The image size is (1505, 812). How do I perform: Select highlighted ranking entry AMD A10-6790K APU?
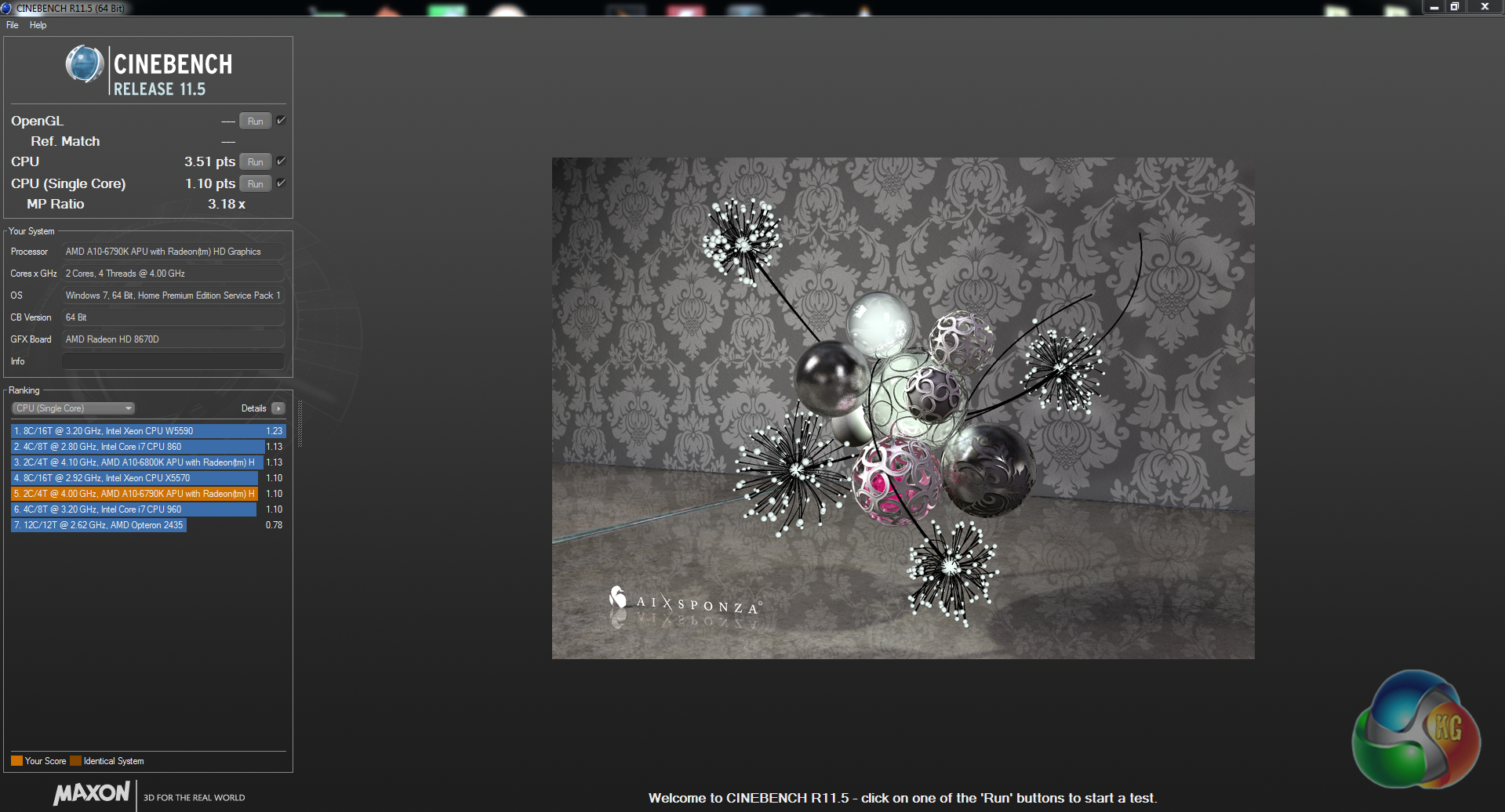click(148, 494)
